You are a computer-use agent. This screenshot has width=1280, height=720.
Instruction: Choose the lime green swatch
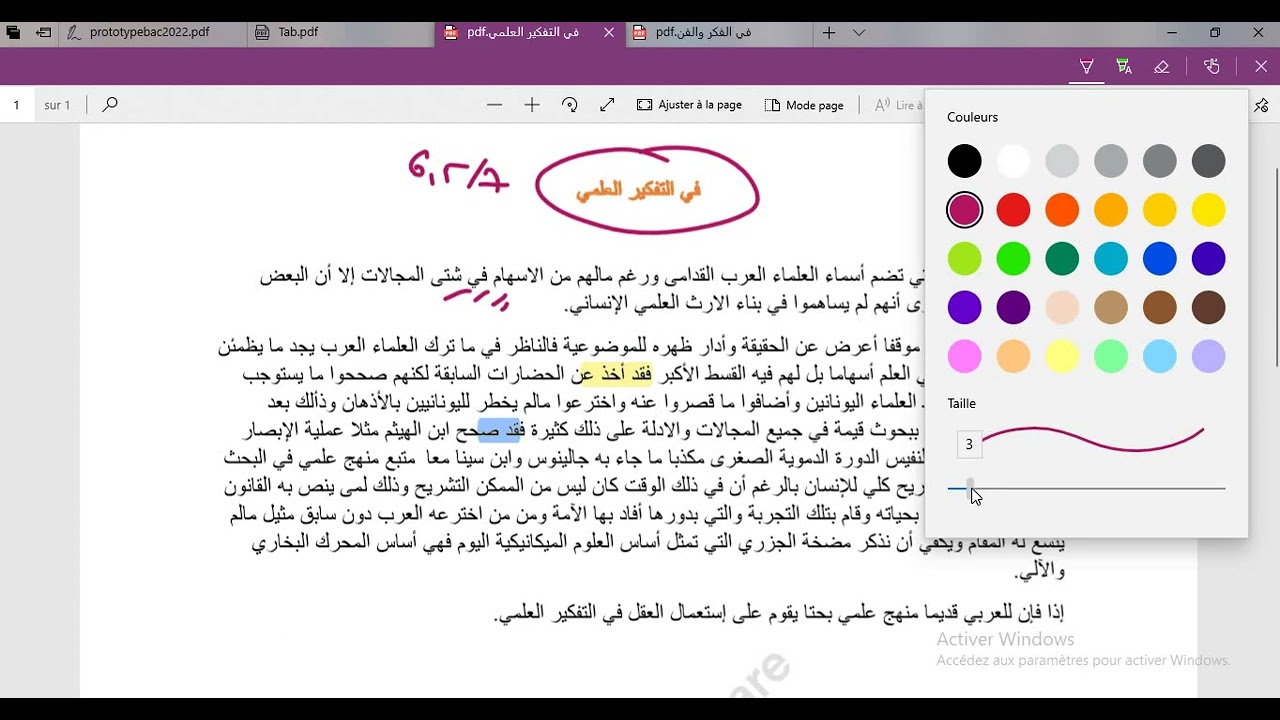(965, 259)
